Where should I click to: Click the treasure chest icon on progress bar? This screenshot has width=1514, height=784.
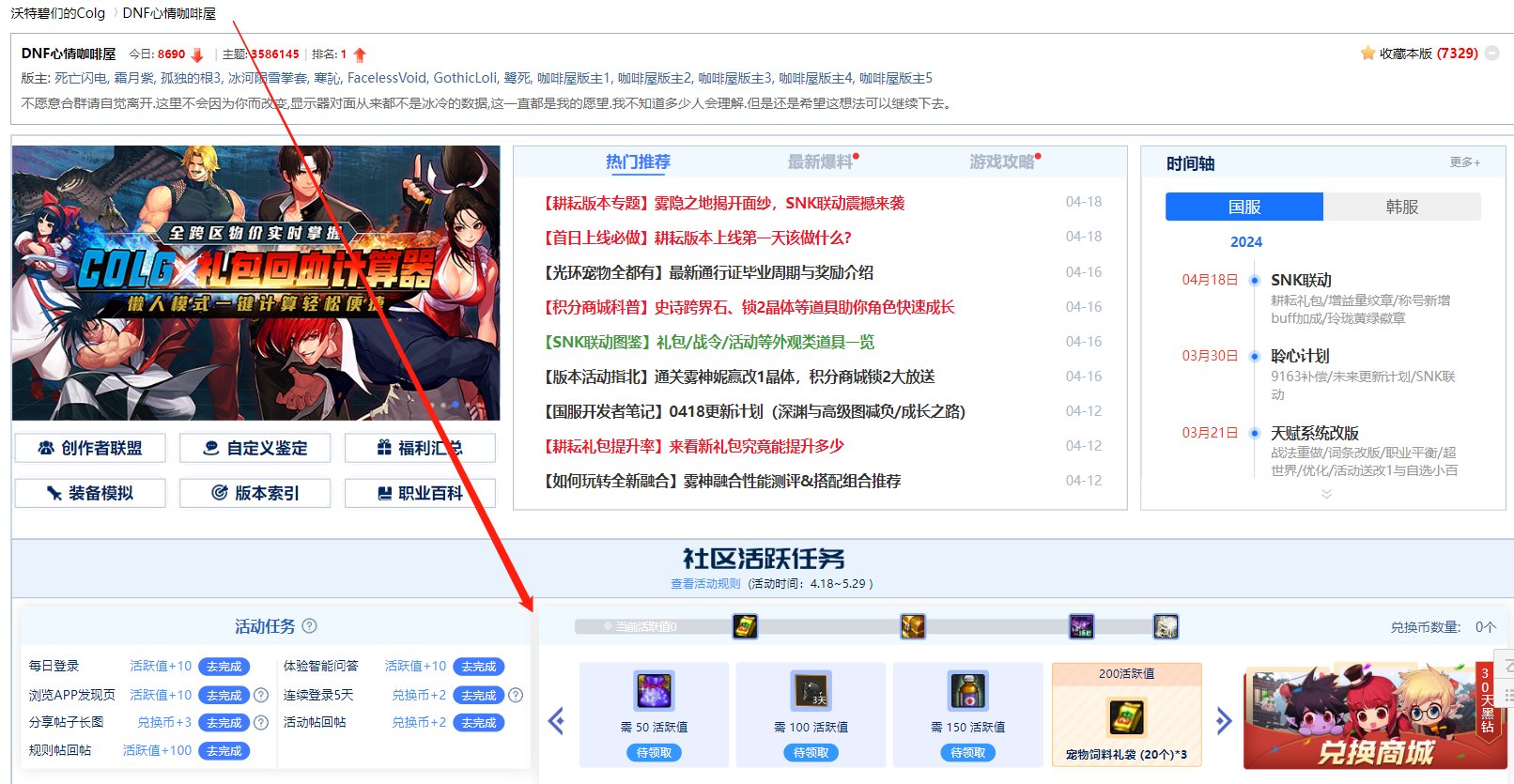pos(913,626)
